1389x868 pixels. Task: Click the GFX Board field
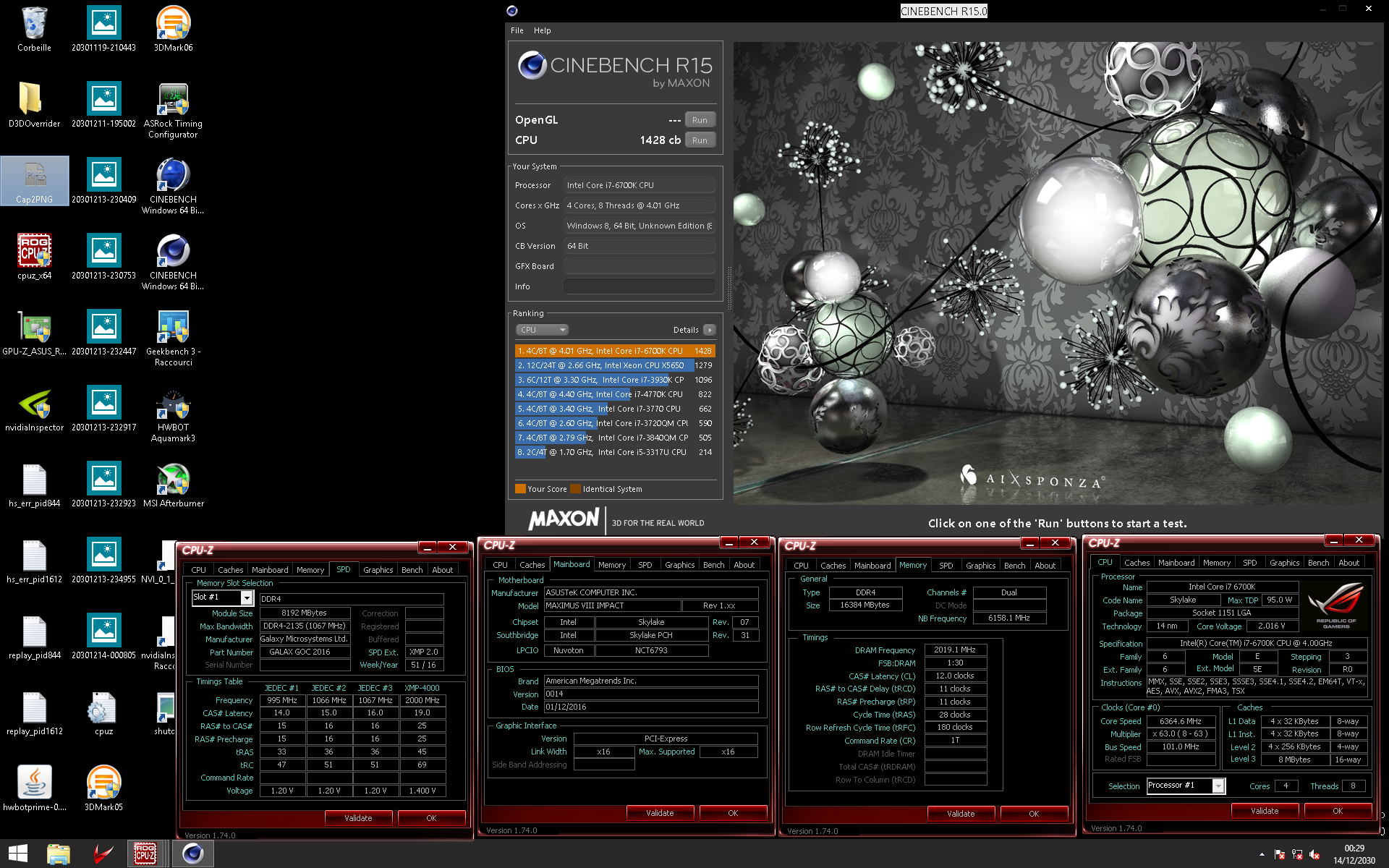coord(640,266)
